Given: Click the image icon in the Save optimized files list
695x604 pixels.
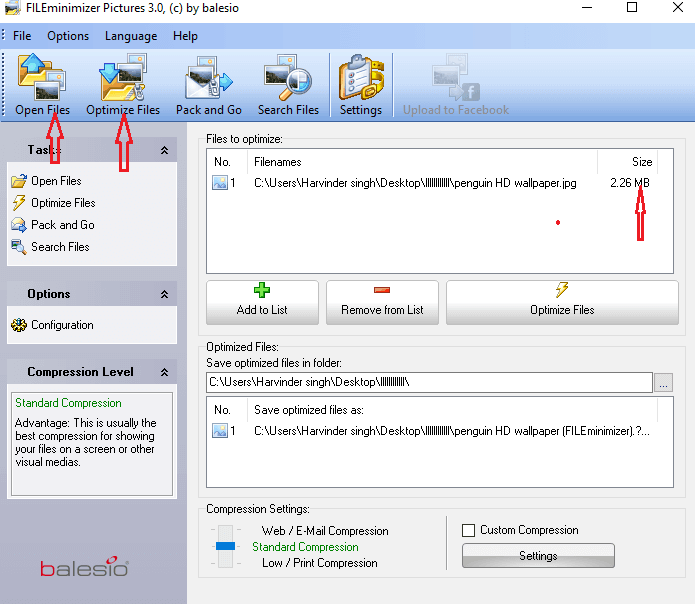Looking at the screenshot, I should [x=220, y=430].
